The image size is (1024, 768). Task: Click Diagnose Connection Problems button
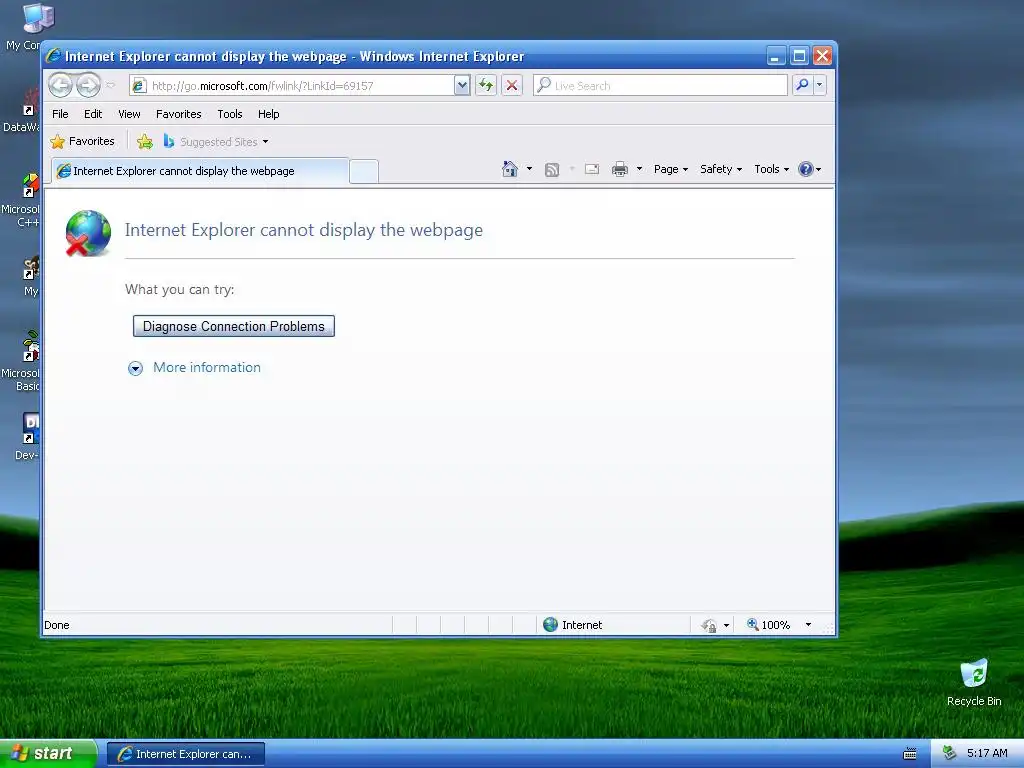pos(234,327)
